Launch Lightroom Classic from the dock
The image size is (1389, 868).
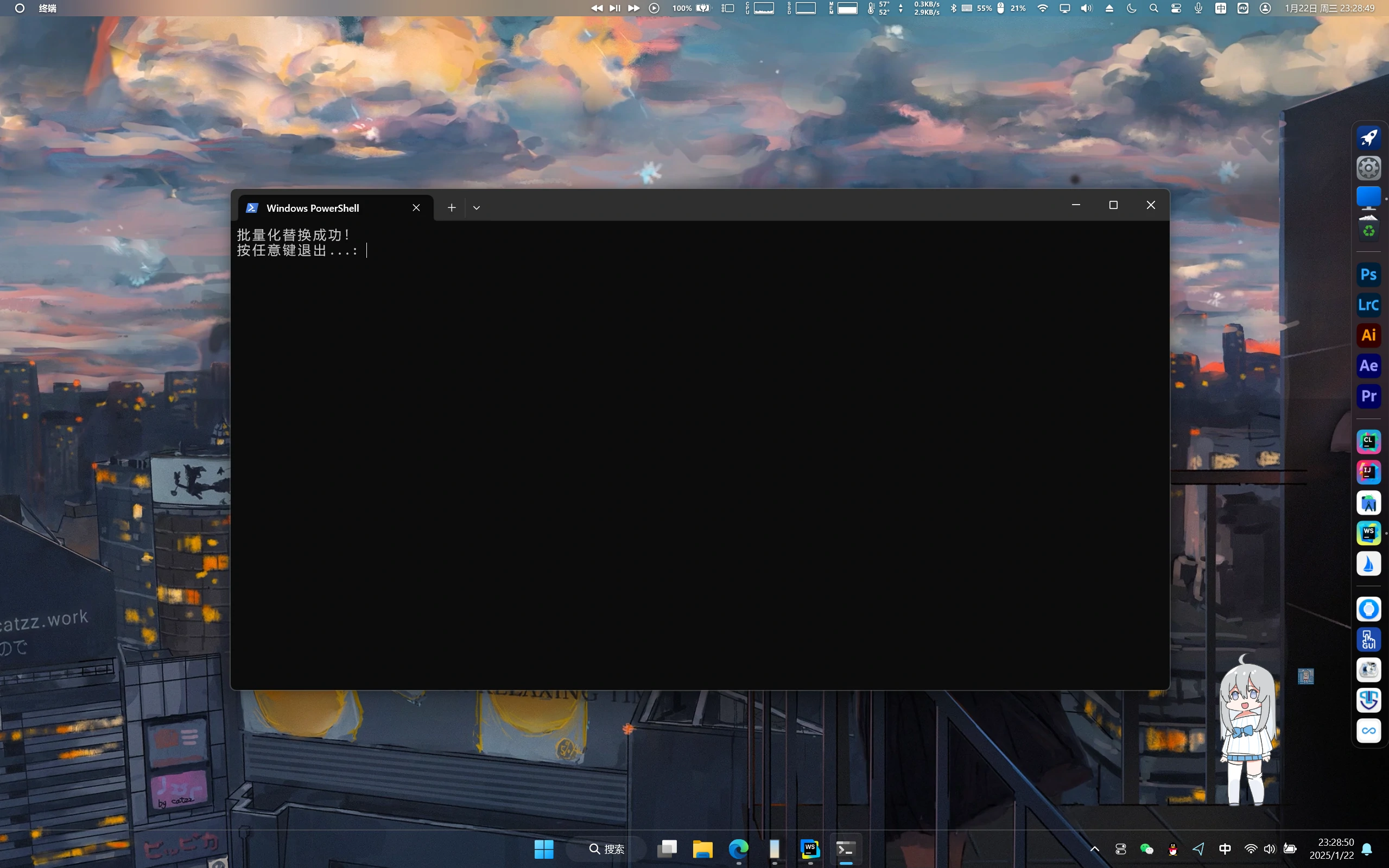(x=1368, y=305)
